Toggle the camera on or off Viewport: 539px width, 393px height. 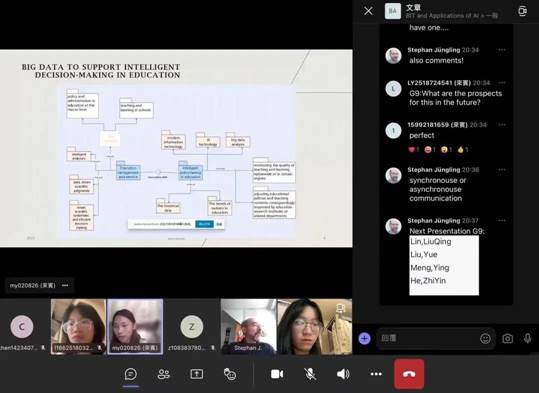pyautogui.click(x=277, y=374)
